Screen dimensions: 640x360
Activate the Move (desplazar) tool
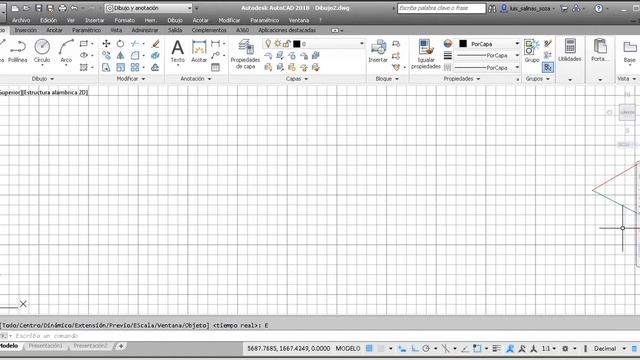coord(106,44)
